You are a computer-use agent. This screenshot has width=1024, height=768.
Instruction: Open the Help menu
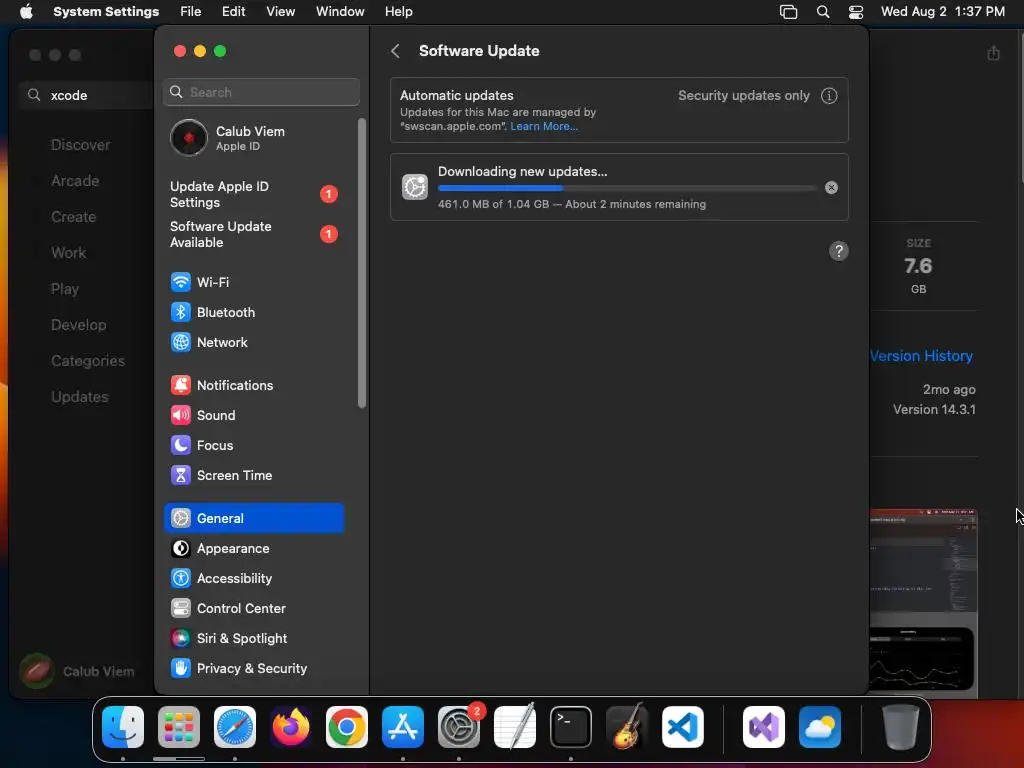(398, 11)
